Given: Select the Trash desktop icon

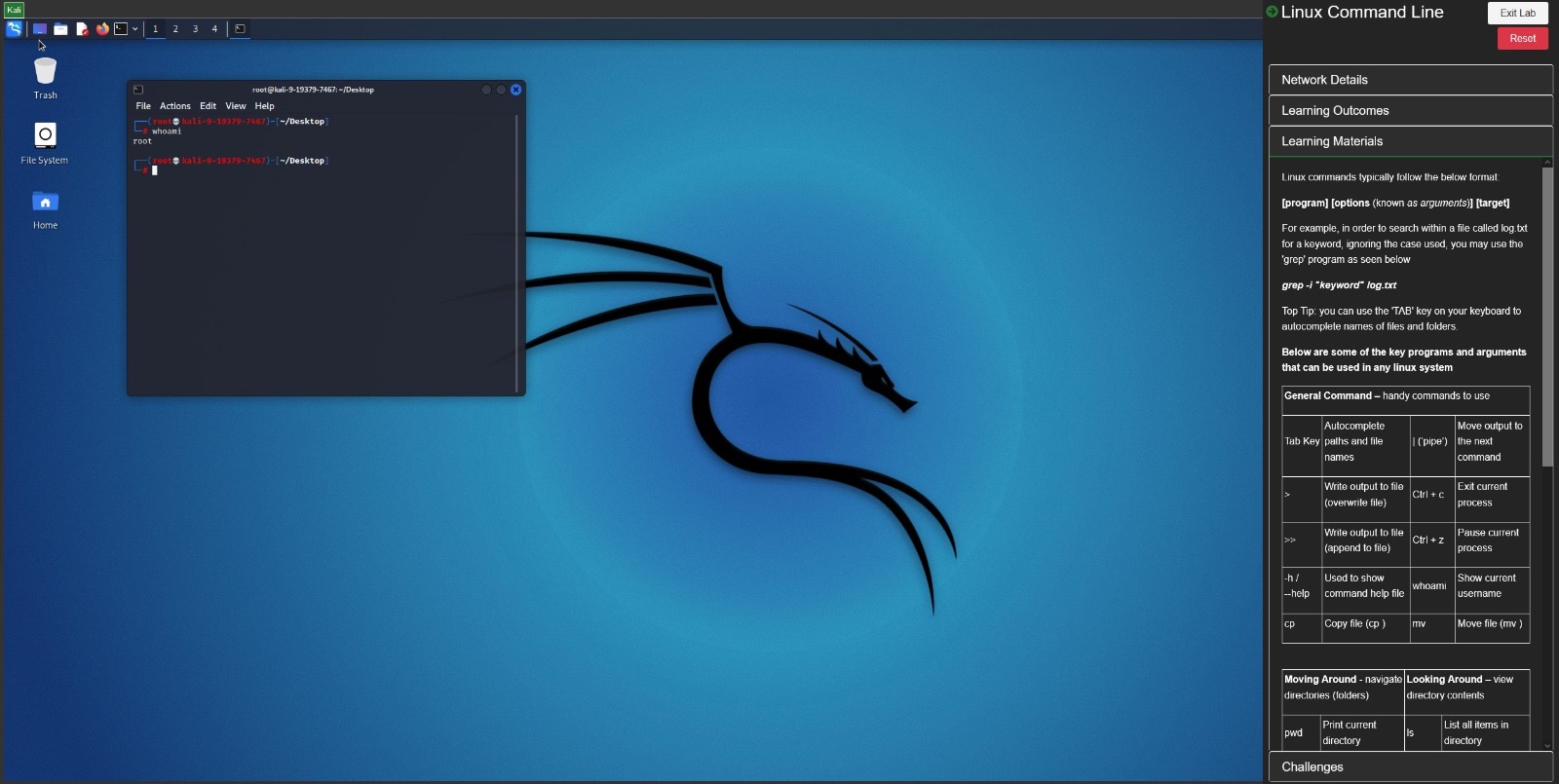Looking at the screenshot, I should (x=45, y=79).
